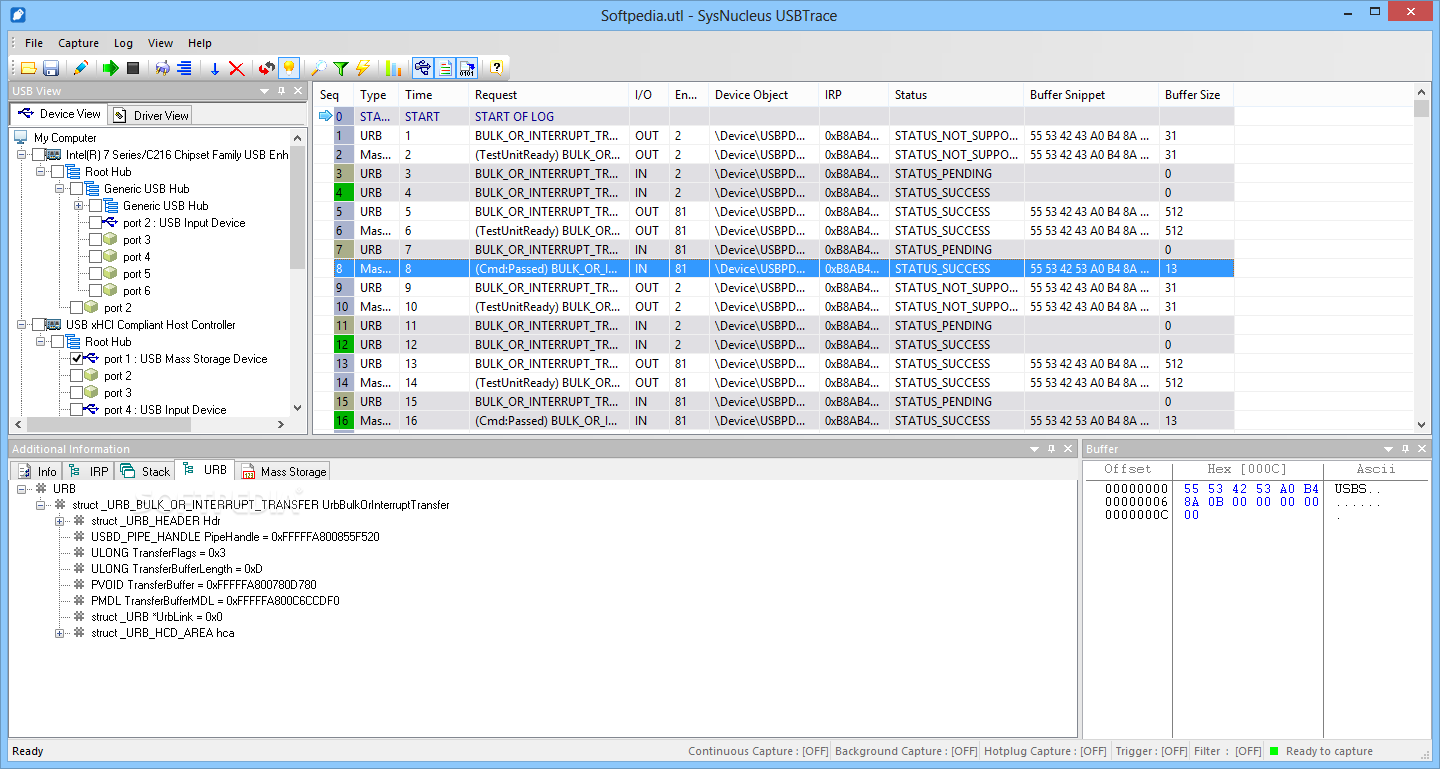Clear the log with the red X icon
This screenshot has width=1440, height=769.
point(237,68)
